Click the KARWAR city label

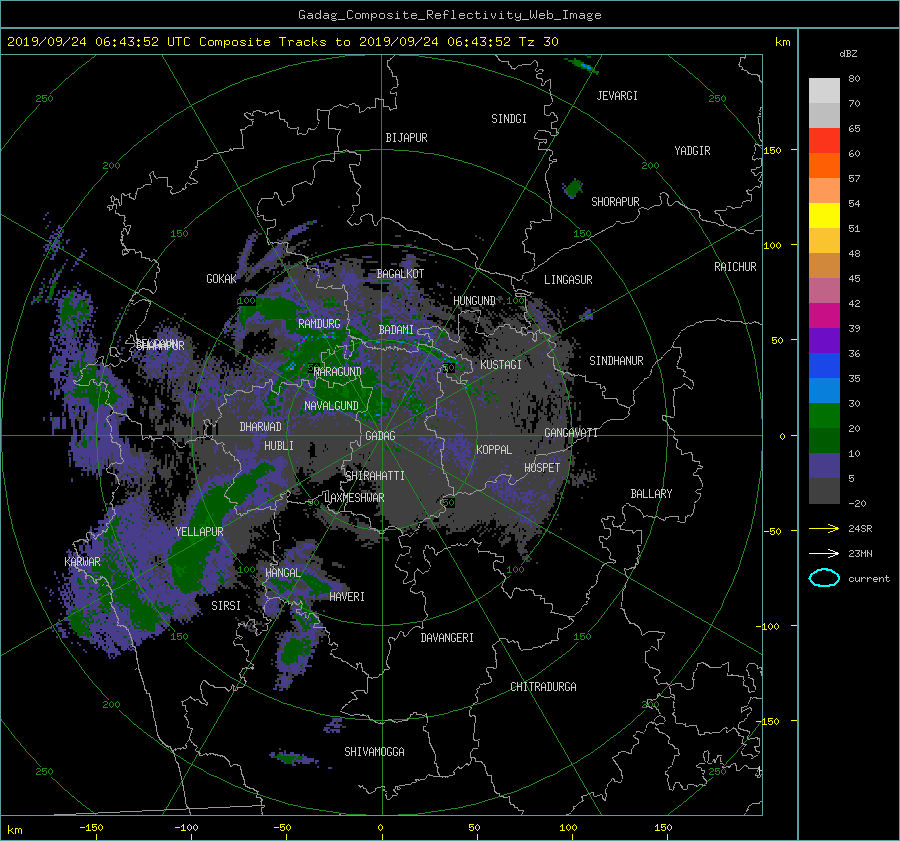tap(82, 561)
